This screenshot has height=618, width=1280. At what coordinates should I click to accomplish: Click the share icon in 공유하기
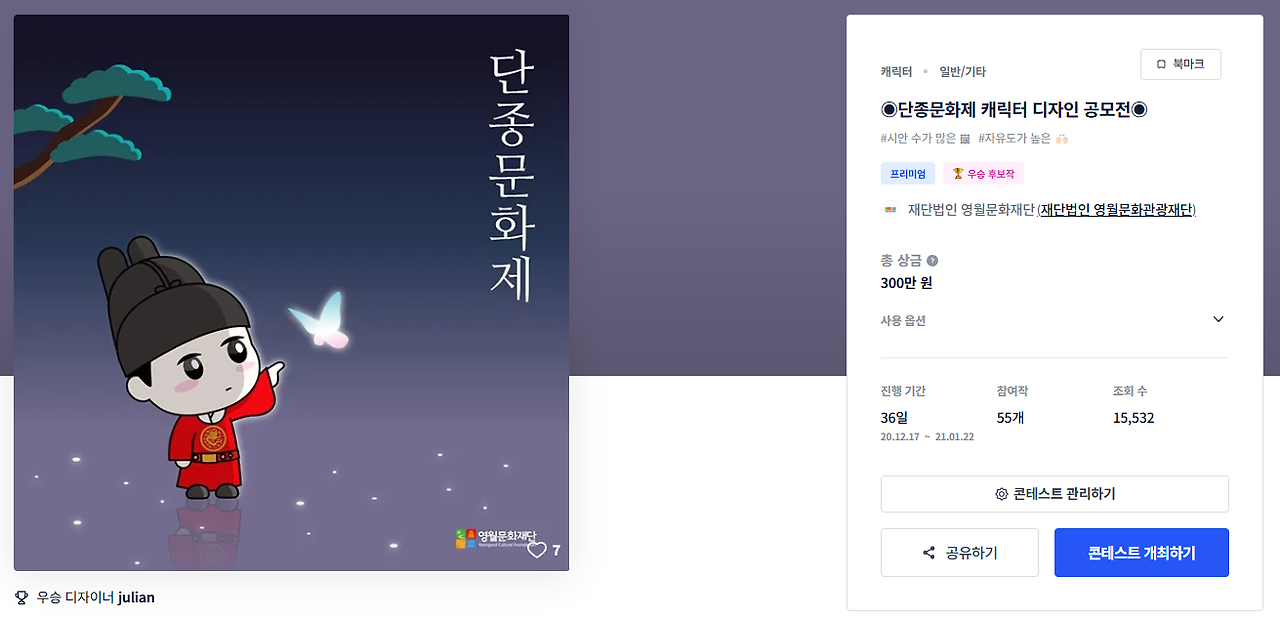pos(929,553)
